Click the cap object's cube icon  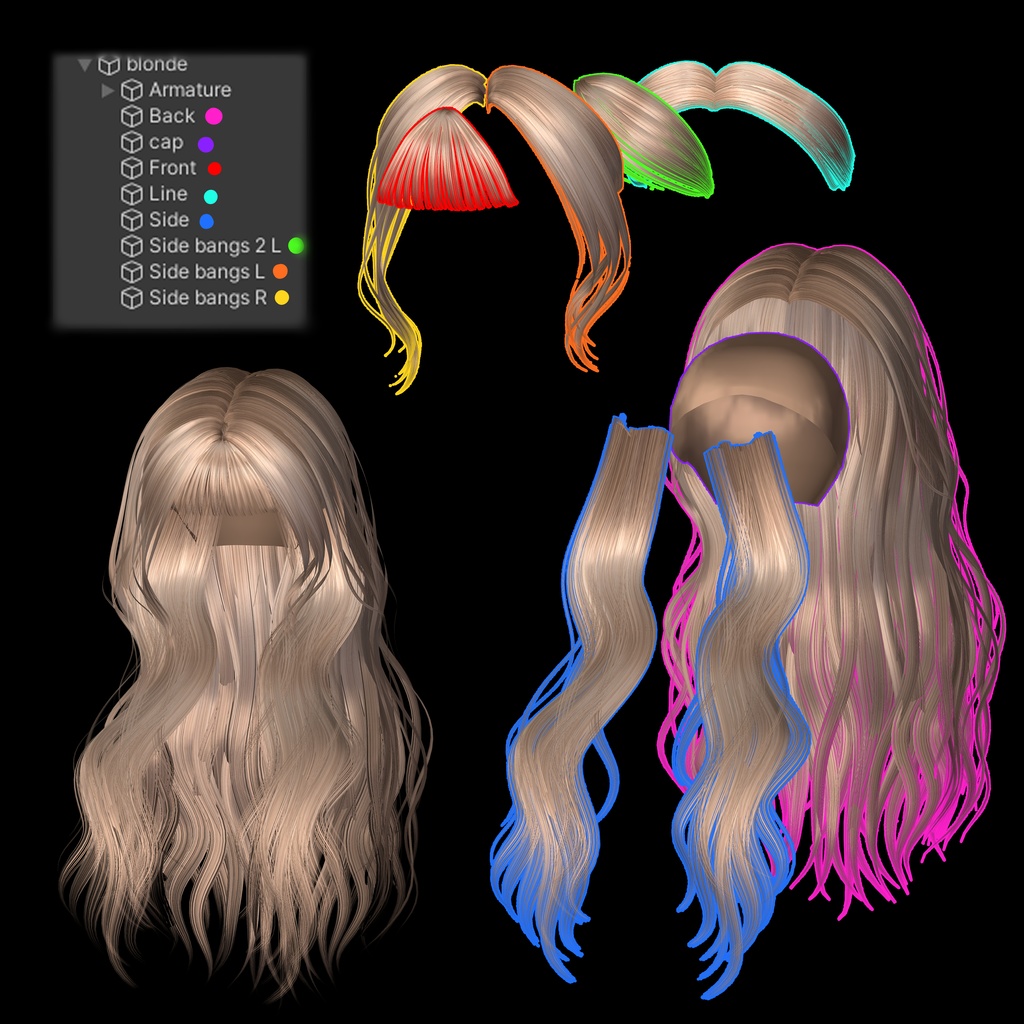pyautogui.click(x=131, y=141)
